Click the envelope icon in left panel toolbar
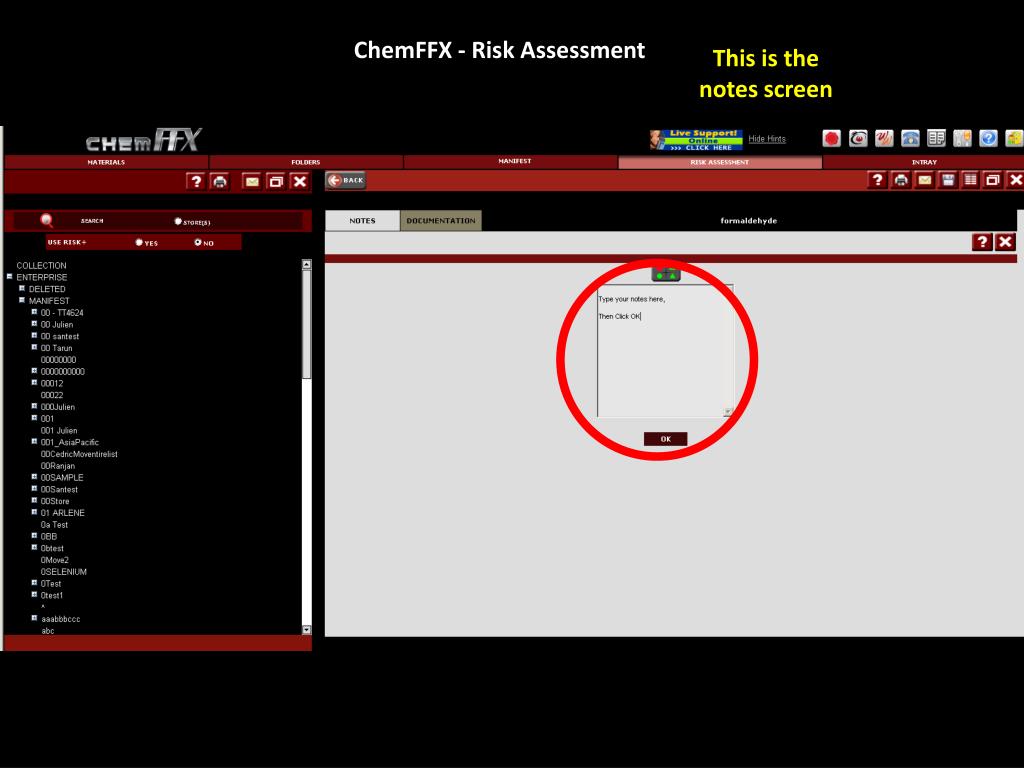The width and height of the screenshot is (1024, 768). click(x=251, y=182)
